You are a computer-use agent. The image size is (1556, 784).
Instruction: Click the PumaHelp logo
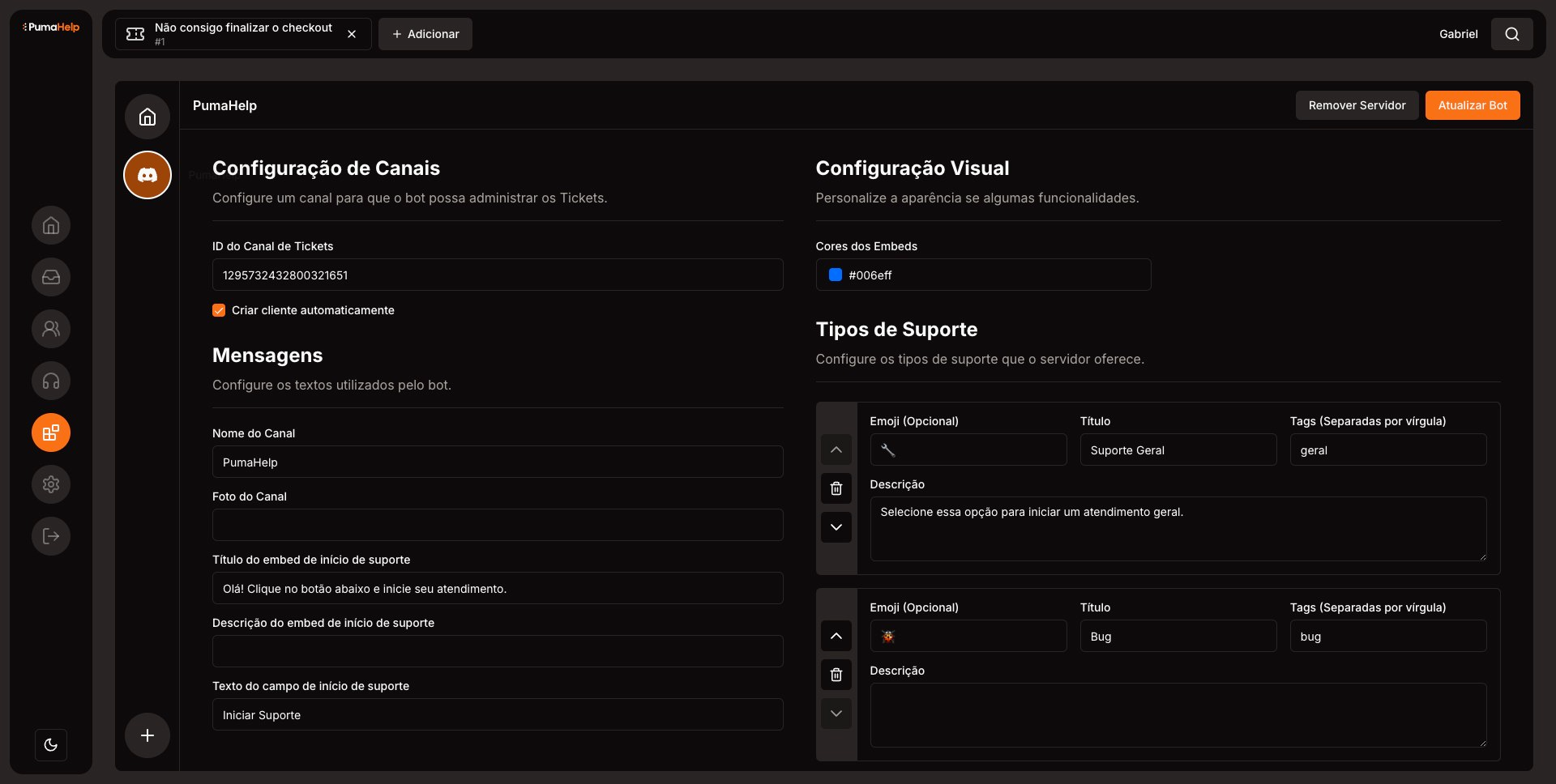pos(51,28)
